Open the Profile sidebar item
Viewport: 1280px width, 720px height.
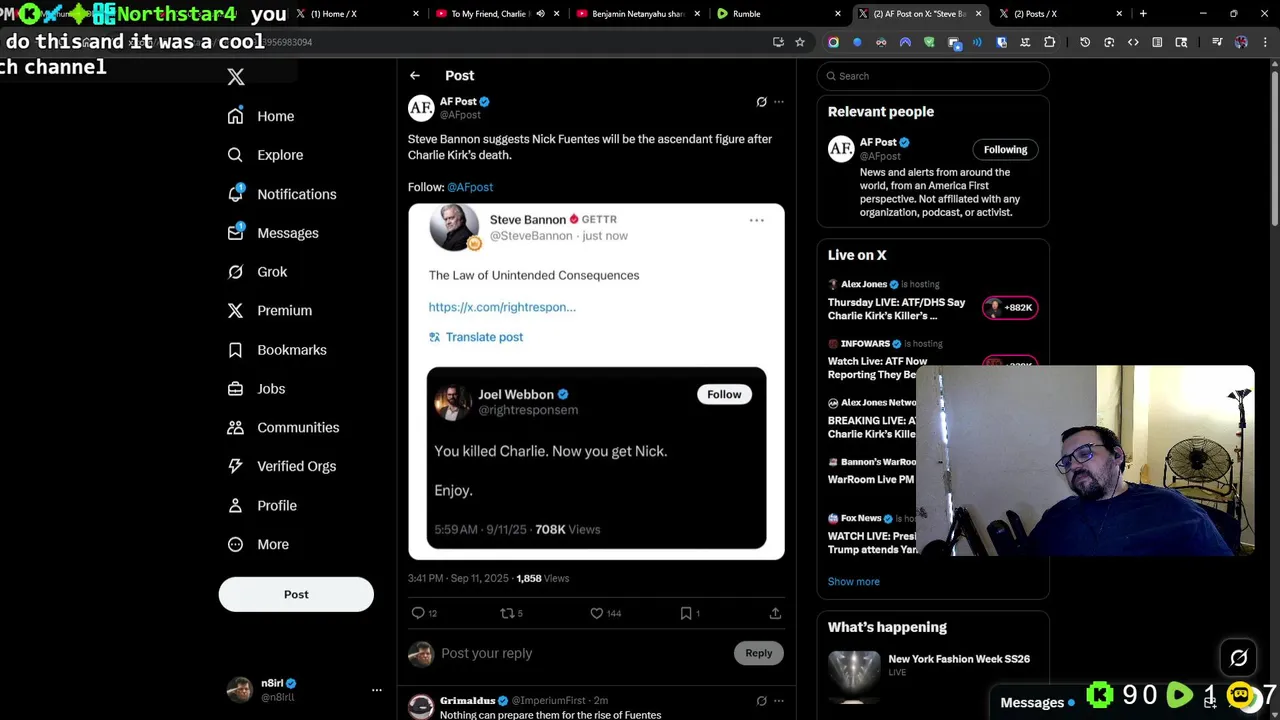pos(262,506)
